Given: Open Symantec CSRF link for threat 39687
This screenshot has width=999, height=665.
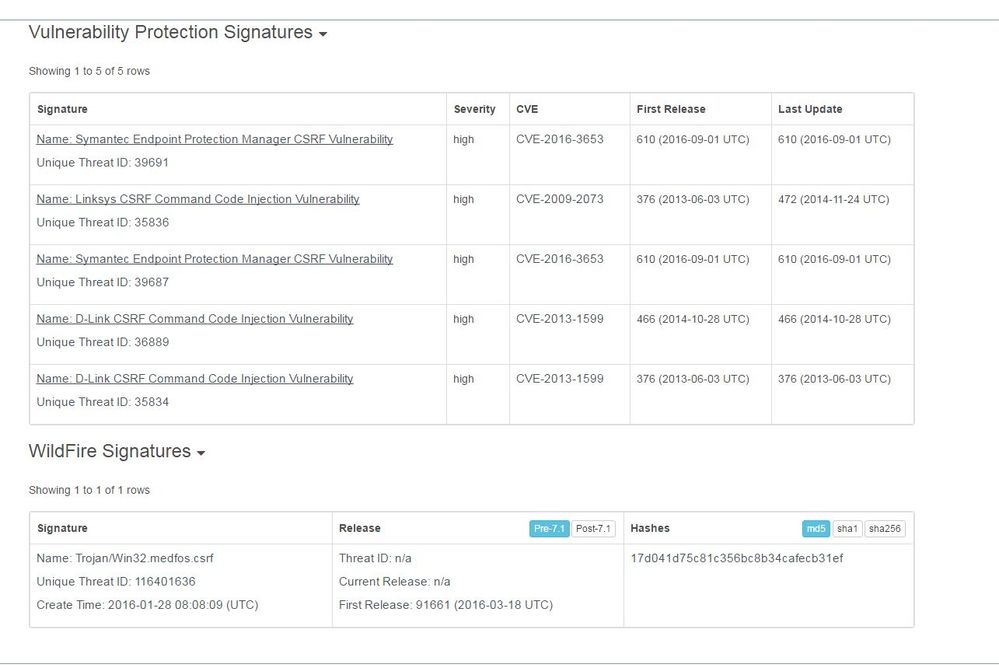Looking at the screenshot, I should coord(214,259).
